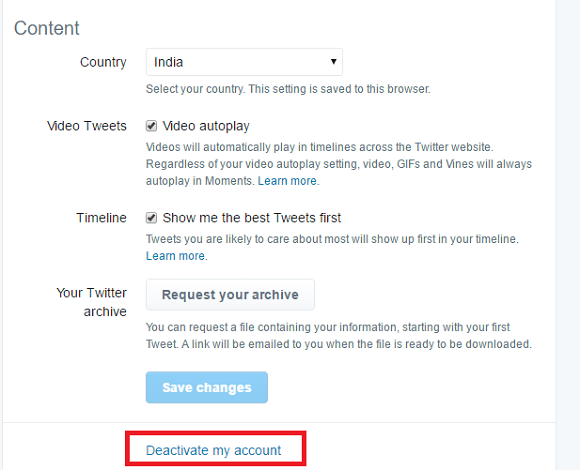580x470 pixels.
Task: Click the Request your archive button
Action: click(x=230, y=295)
